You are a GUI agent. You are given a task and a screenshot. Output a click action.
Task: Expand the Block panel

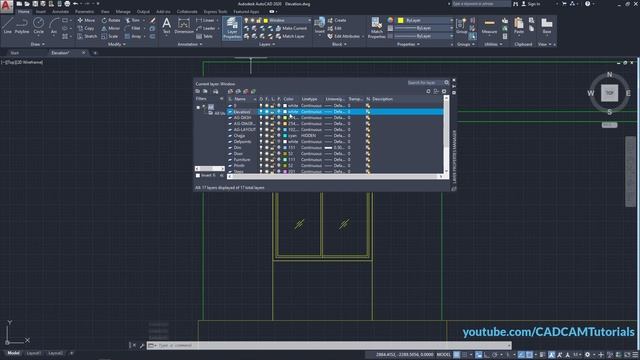[x=339, y=44]
